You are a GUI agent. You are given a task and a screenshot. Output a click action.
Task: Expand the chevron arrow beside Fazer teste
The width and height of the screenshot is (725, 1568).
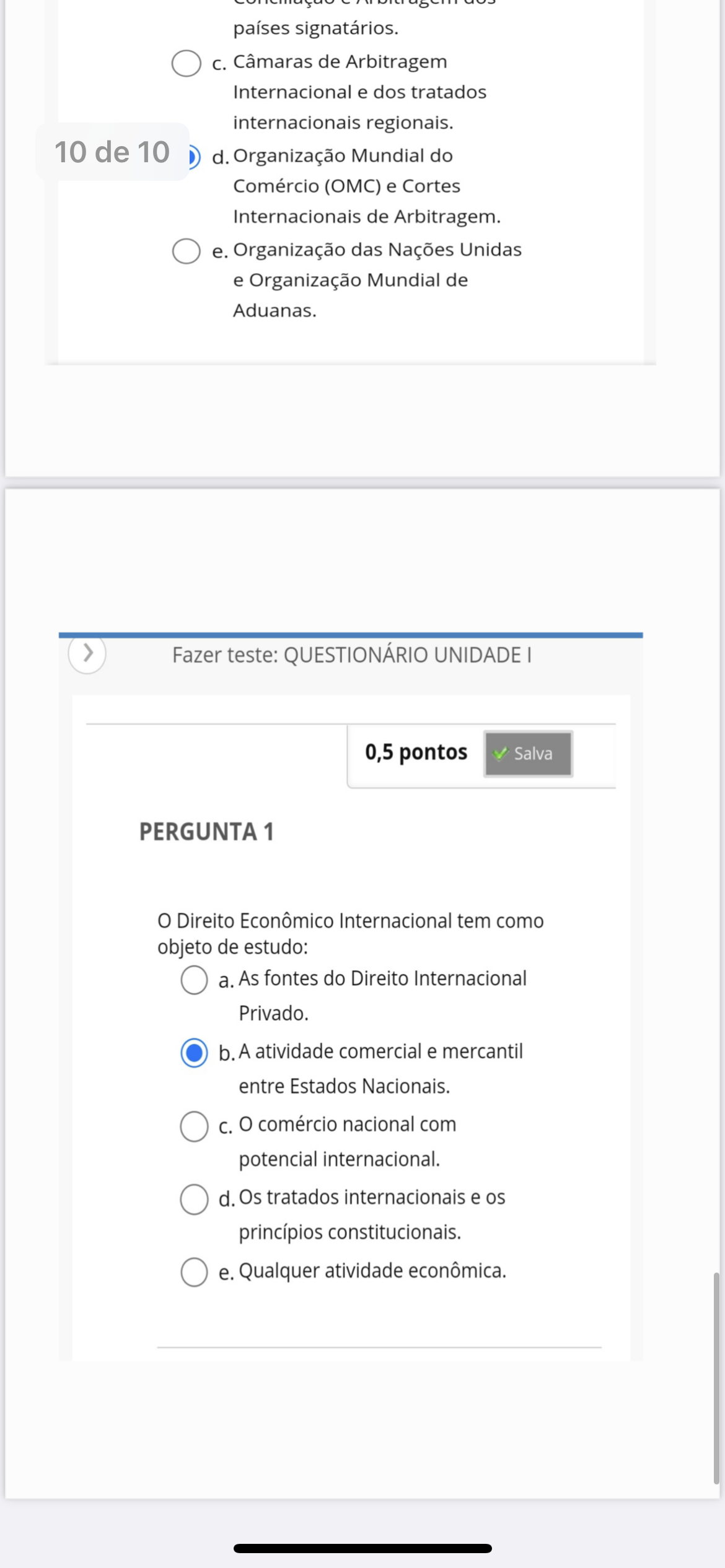click(x=87, y=653)
